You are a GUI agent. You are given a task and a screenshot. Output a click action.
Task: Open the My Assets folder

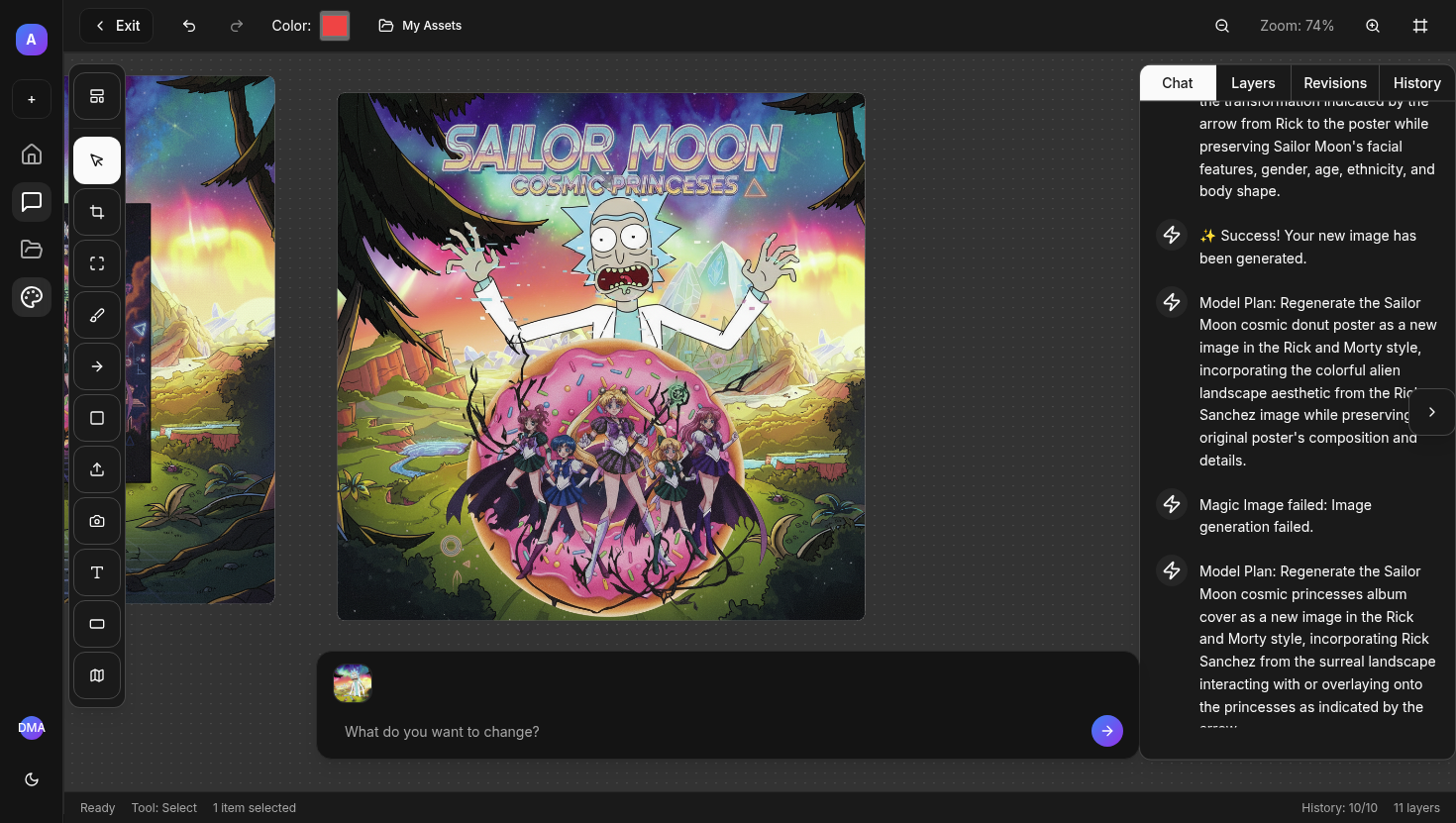pos(421,26)
